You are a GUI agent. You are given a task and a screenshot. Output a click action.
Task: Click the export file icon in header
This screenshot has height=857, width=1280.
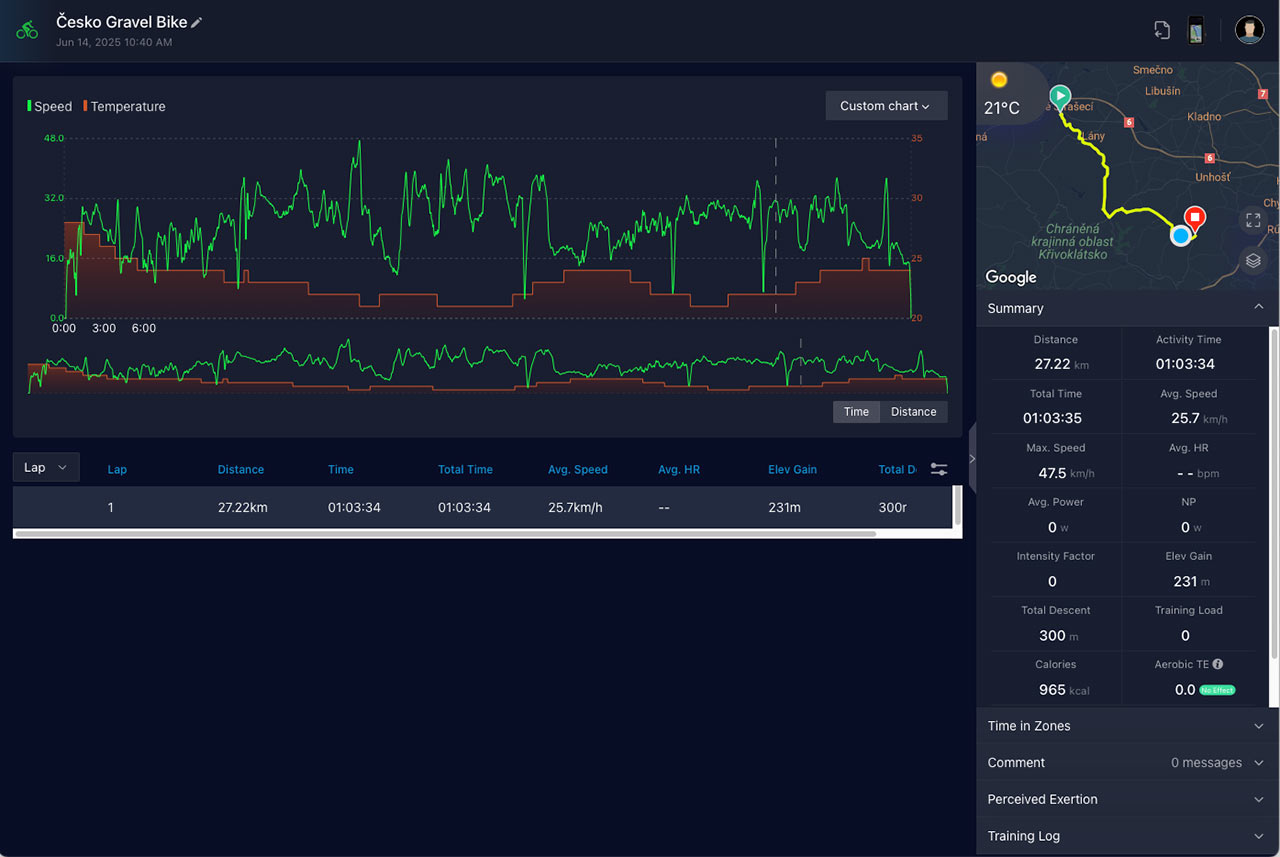click(1161, 30)
